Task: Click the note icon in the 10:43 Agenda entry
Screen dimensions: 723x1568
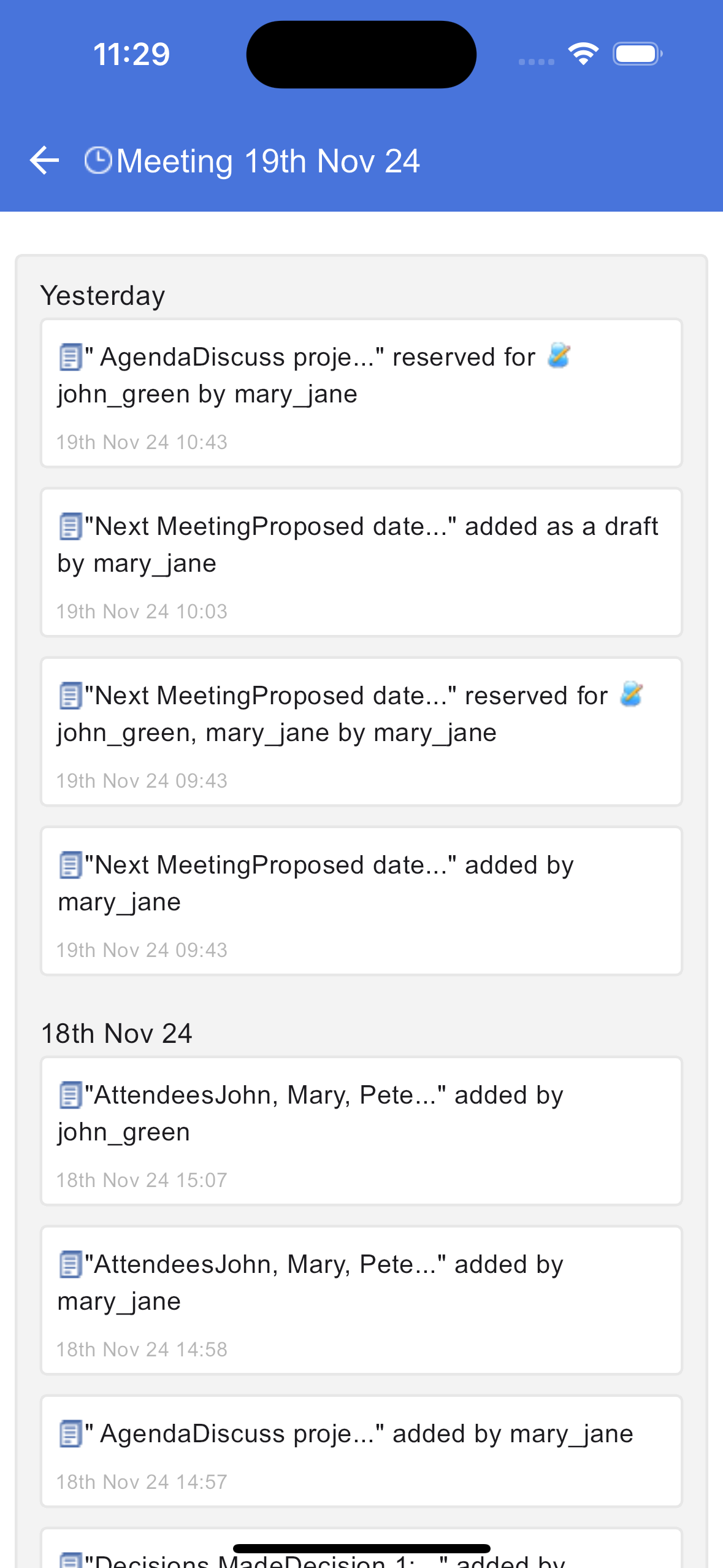Action: (71, 357)
